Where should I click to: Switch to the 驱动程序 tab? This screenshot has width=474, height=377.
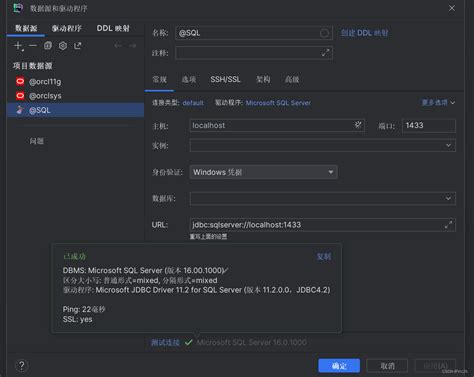67,28
